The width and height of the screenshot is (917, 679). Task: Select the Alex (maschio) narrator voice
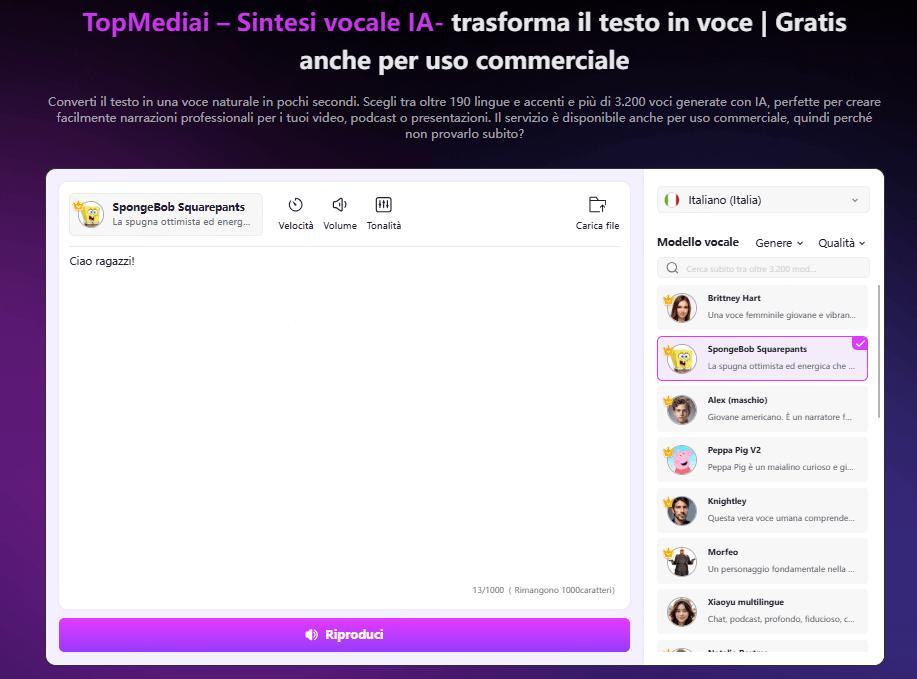pyautogui.click(x=762, y=408)
